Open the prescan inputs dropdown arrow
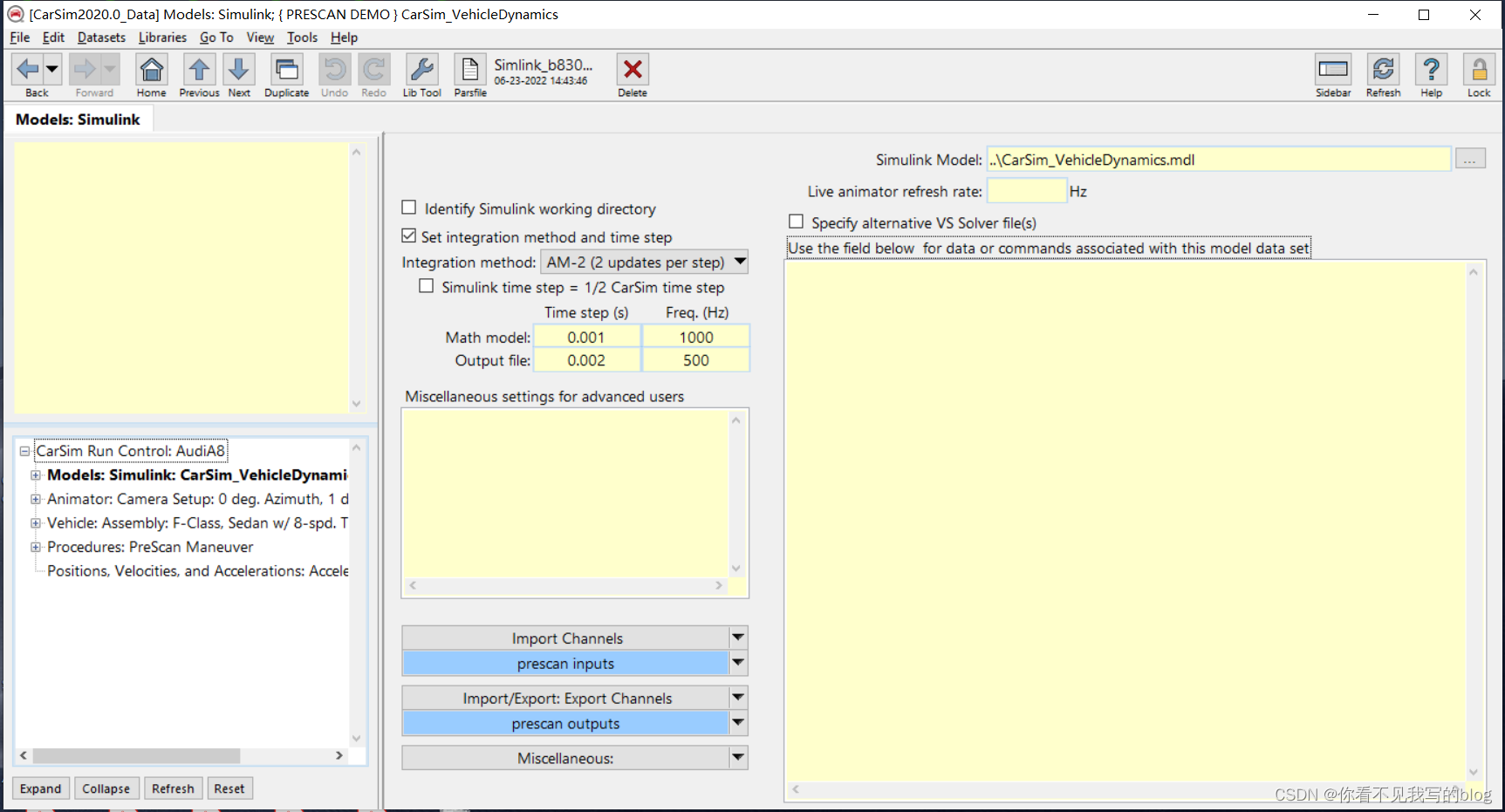This screenshot has height=812, width=1505. (x=738, y=663)
